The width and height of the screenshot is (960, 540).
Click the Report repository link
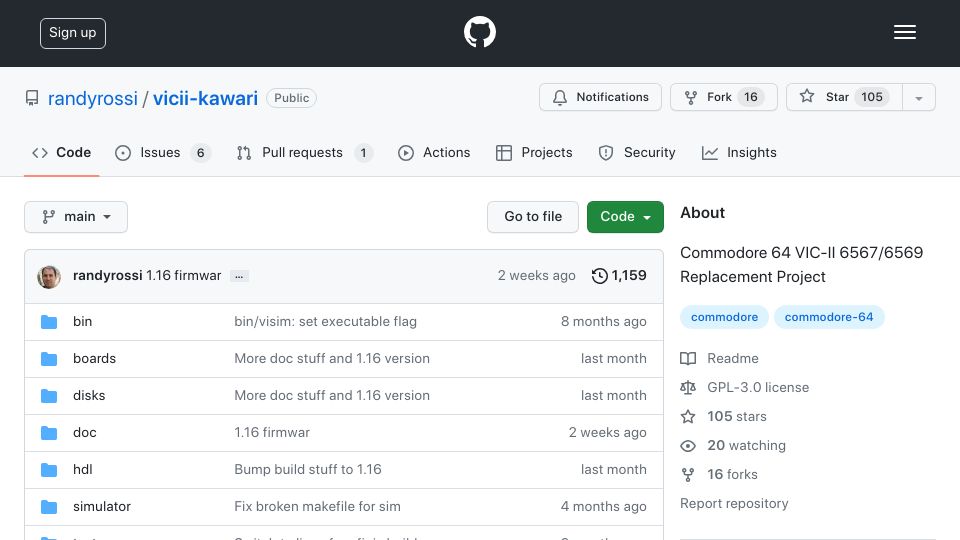point(734,503)
